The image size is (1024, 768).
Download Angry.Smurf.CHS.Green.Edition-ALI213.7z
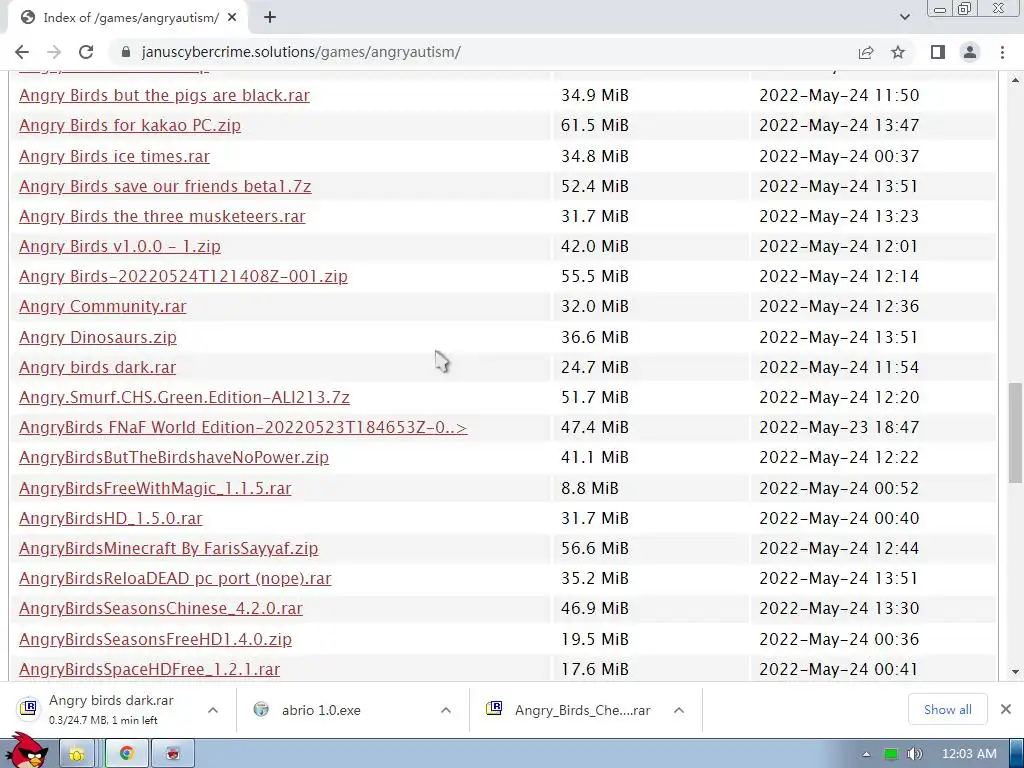tap(184, 398)
